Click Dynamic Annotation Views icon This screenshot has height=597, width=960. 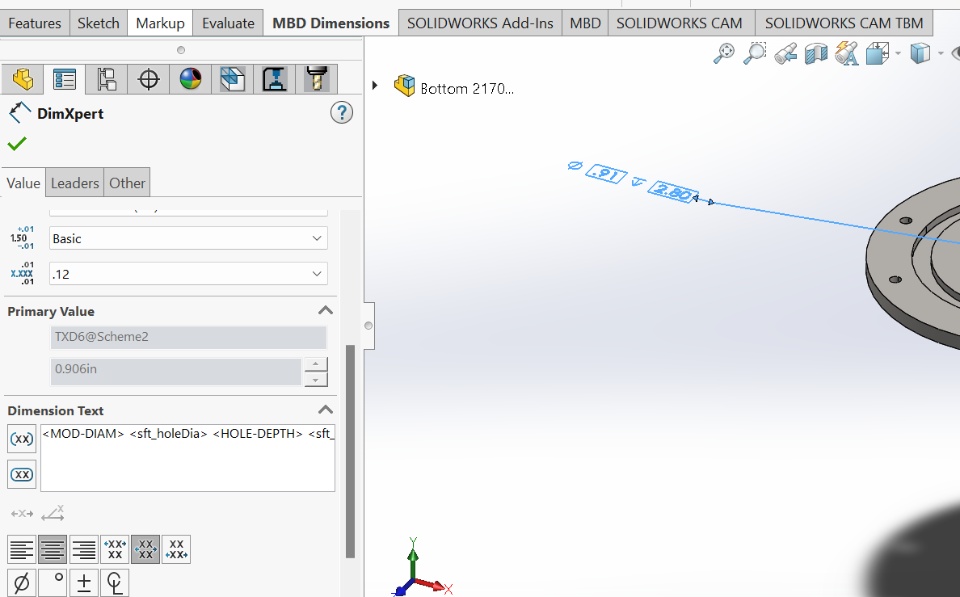point(847,53)
